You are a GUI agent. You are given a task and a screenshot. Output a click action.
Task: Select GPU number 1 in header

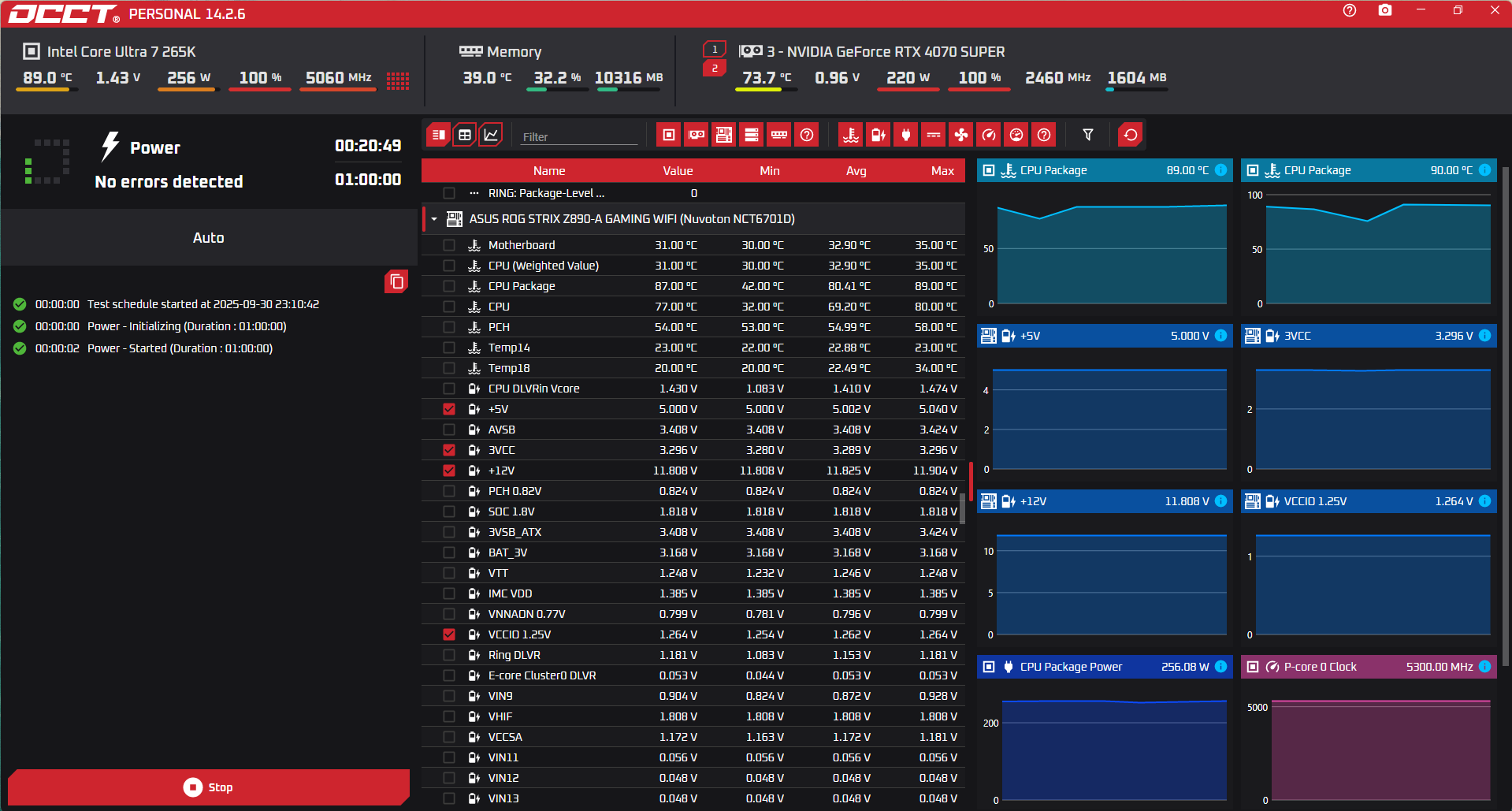pyautogui.click(x=715, y=50)
